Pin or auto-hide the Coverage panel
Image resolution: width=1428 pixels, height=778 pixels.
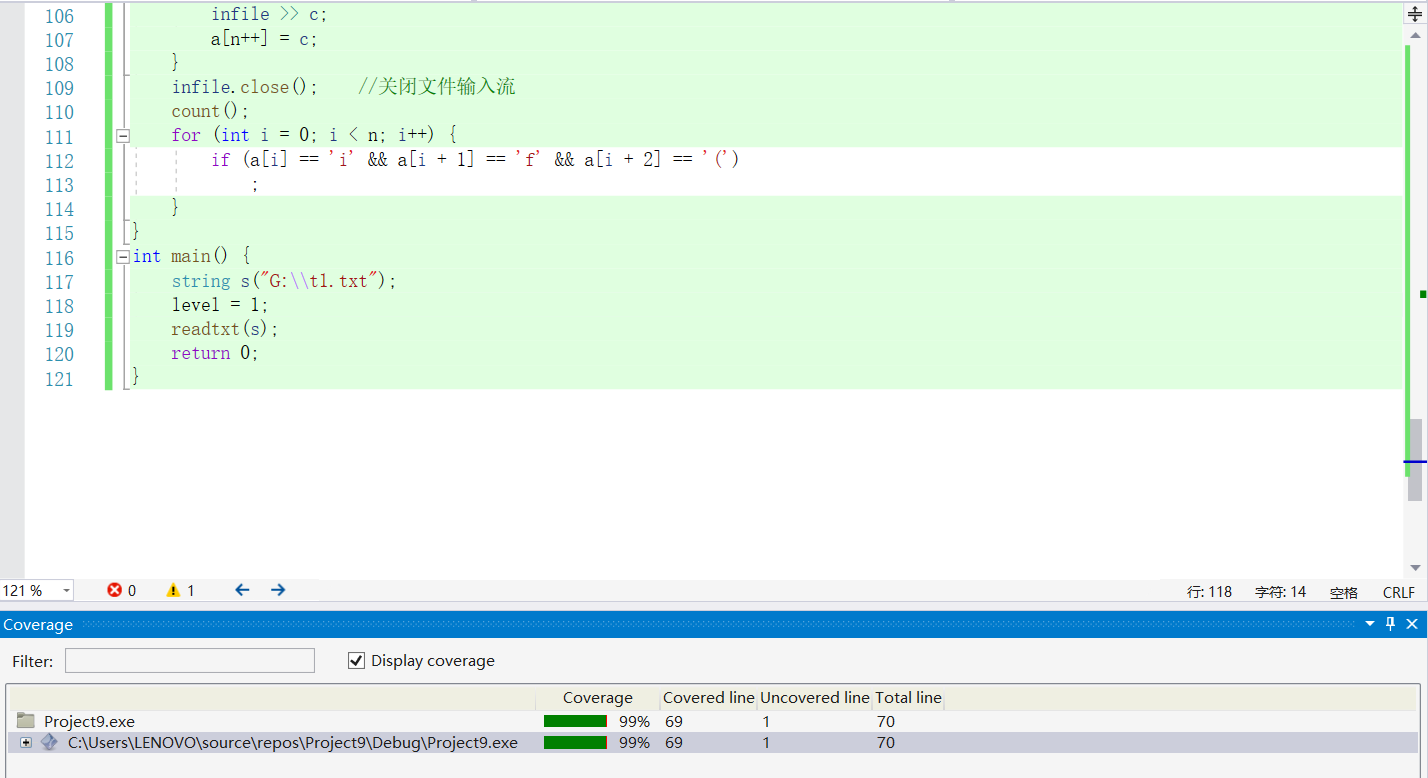pyautogui.click(x=1391, y=624)
